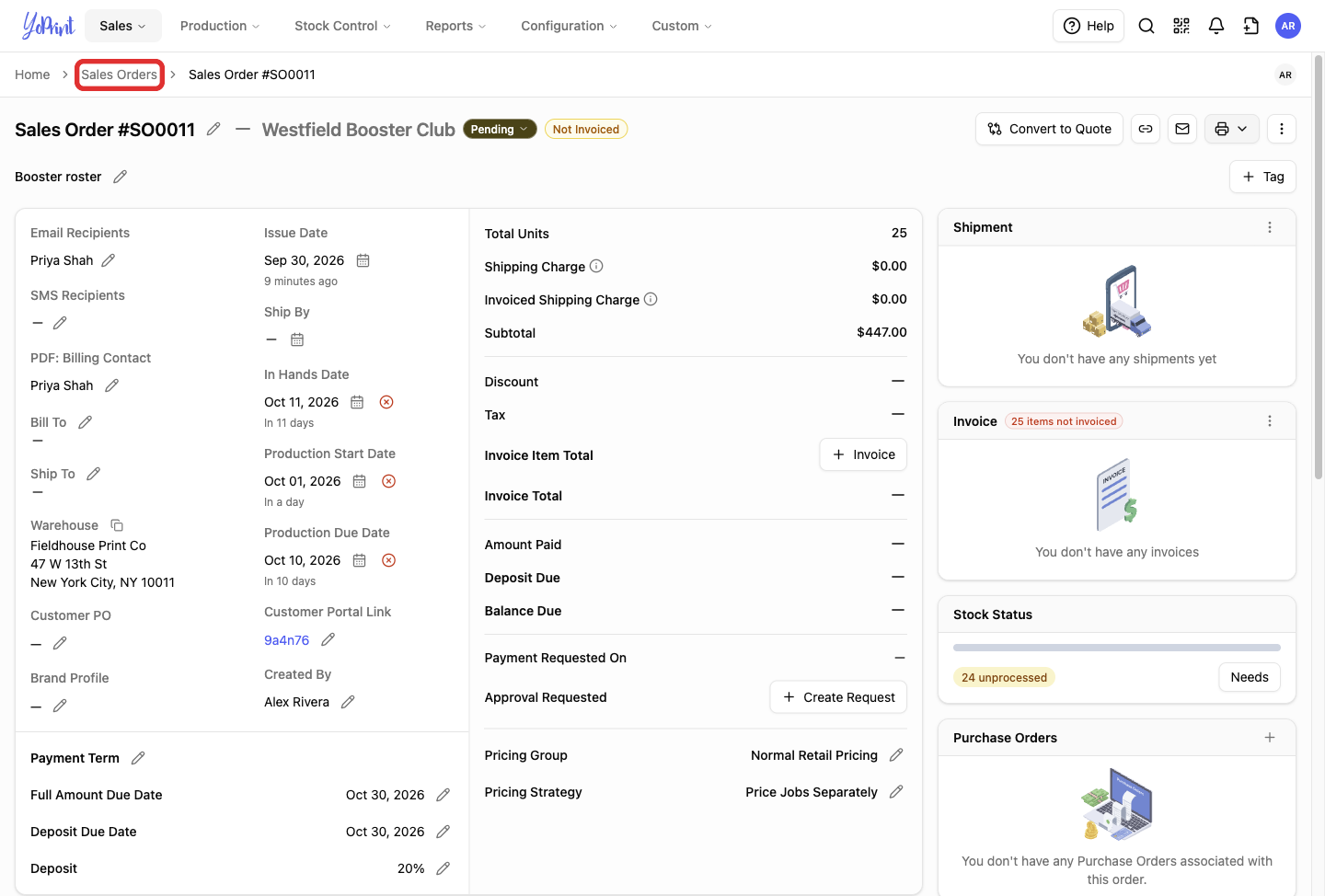Click Create Request for approval
The height and width of the screenshot is (896, 1325).
click(x=838, y=697)
